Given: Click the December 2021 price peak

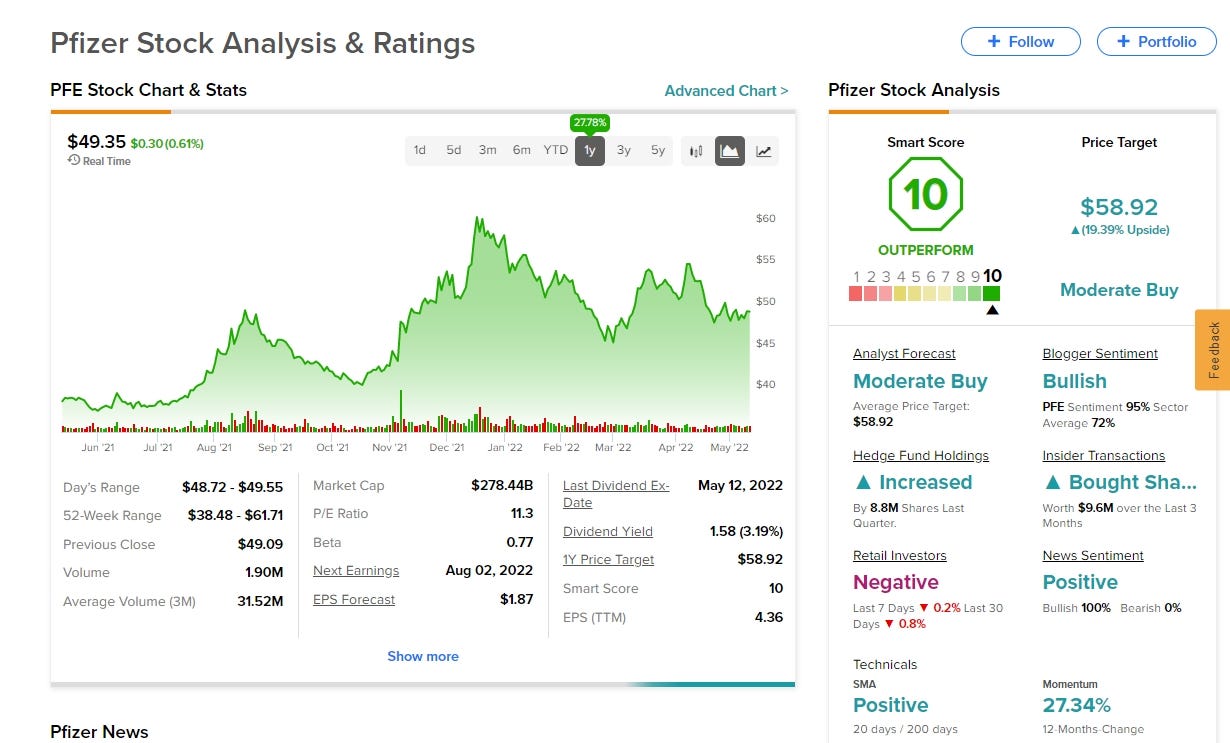Looking at the screenshot, I should click(x=479, y=219).
